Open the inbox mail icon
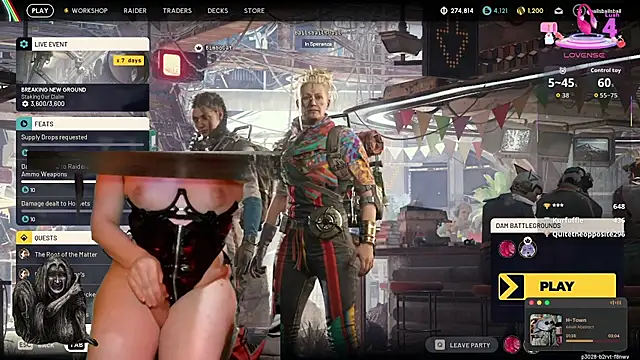640x360 pixels. (558, 11)
